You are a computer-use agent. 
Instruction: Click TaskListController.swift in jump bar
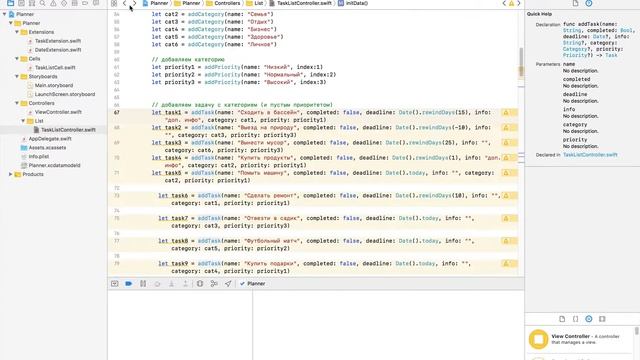[300, 3]
